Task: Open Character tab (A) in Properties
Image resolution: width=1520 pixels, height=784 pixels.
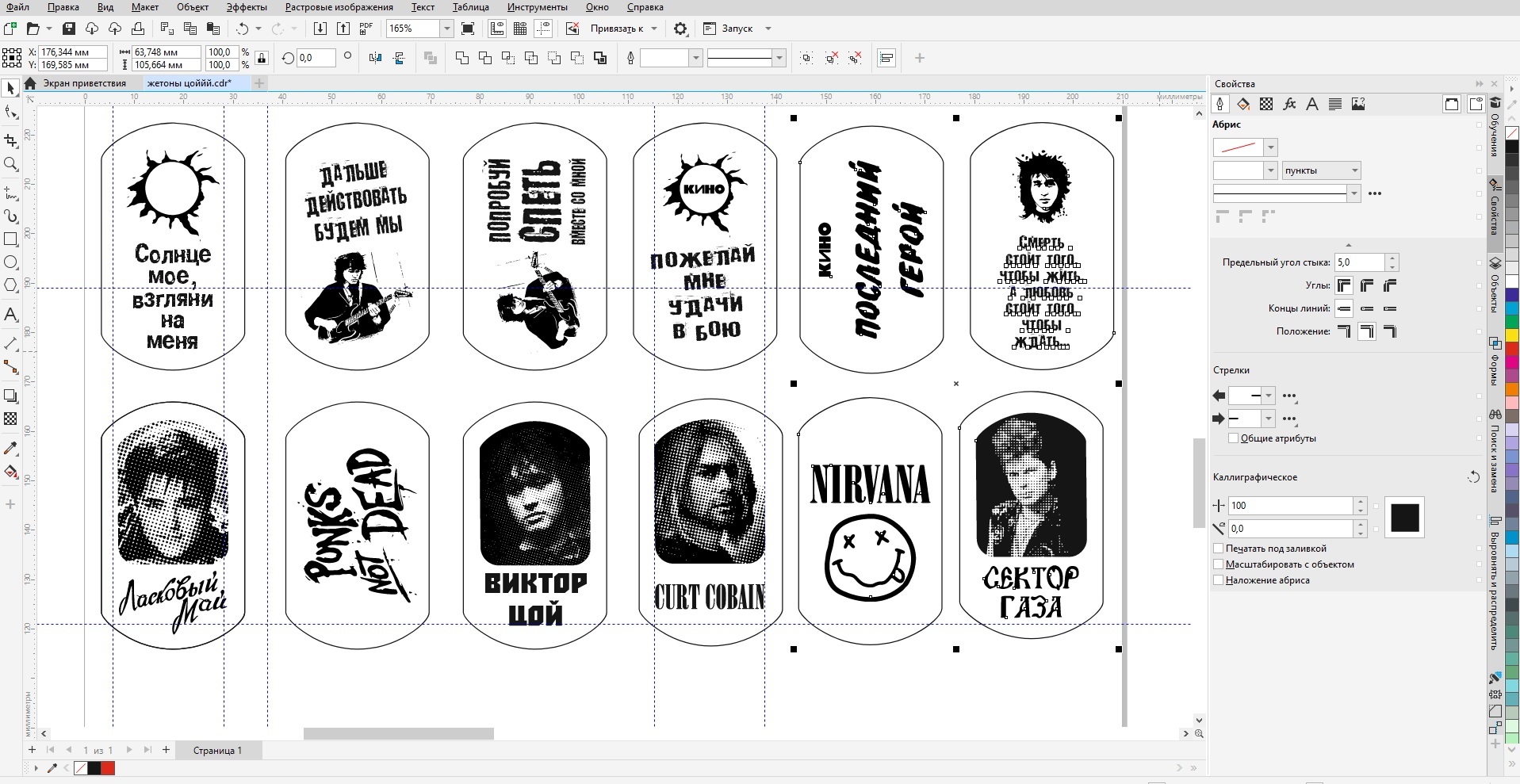Action: 1312,104
